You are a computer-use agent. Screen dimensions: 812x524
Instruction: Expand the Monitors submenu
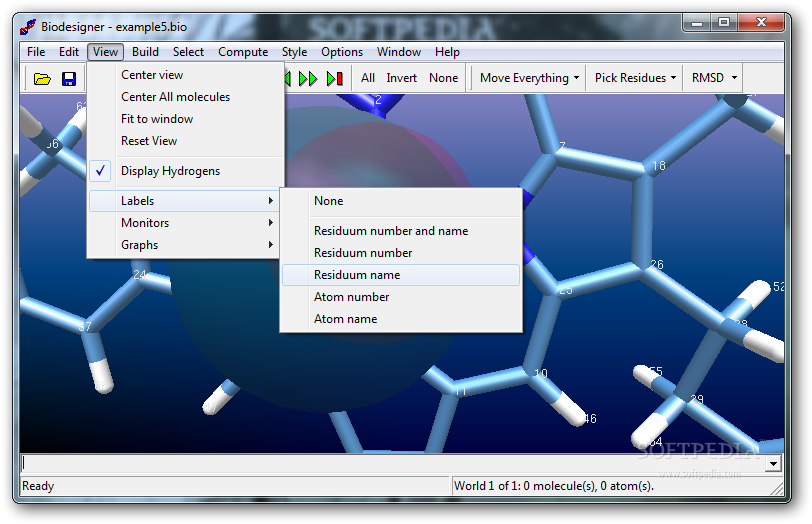(185, 223)
